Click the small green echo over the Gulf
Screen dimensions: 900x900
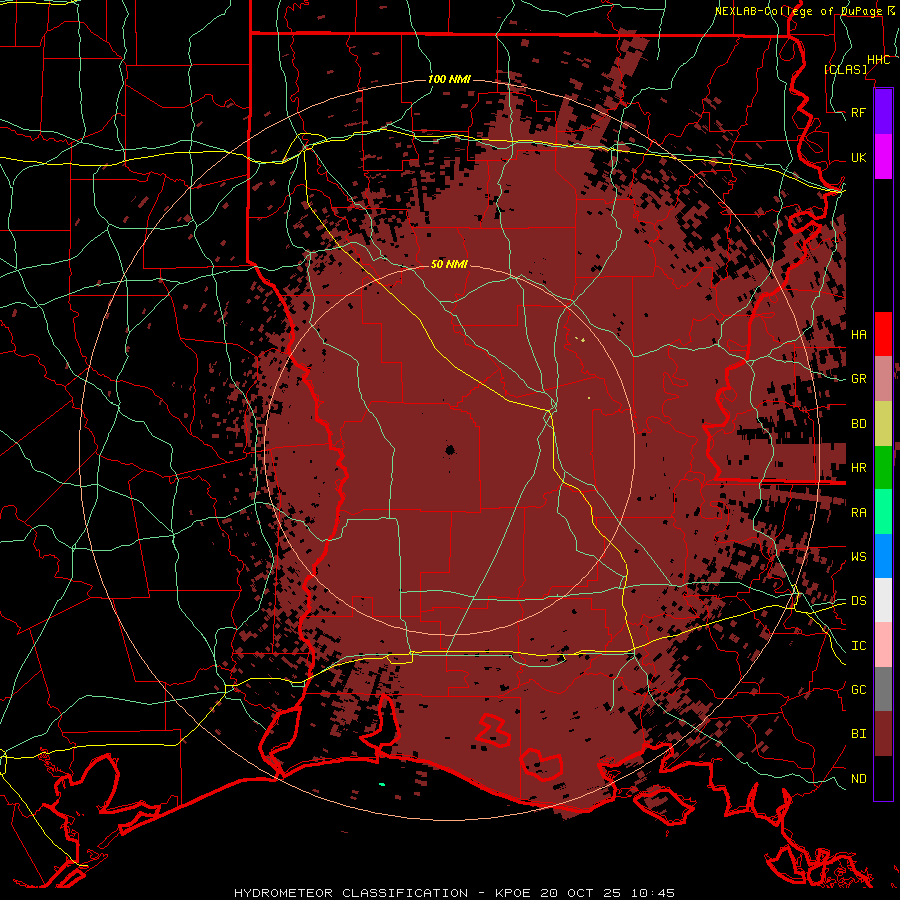click(x=382, y=784)
